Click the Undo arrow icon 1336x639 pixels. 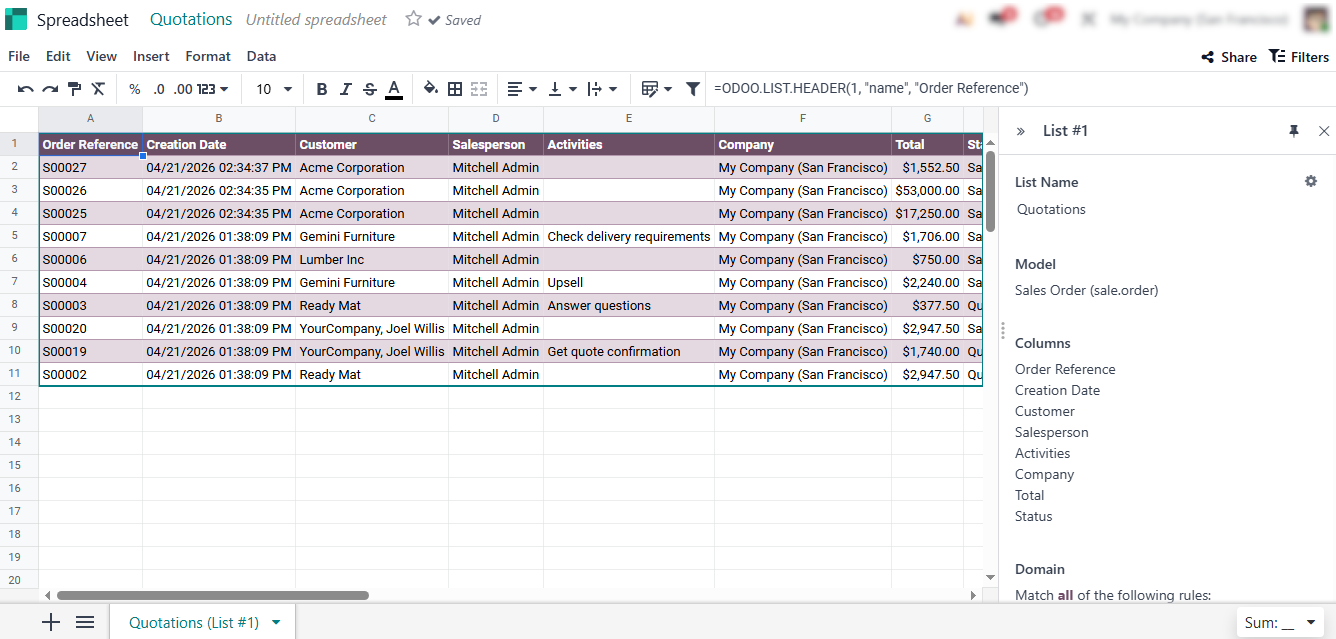coord(26,89)
